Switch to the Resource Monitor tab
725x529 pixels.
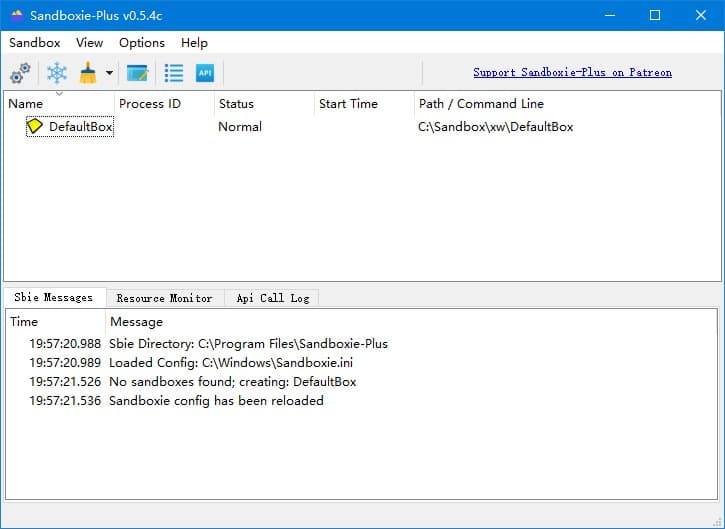164,298
